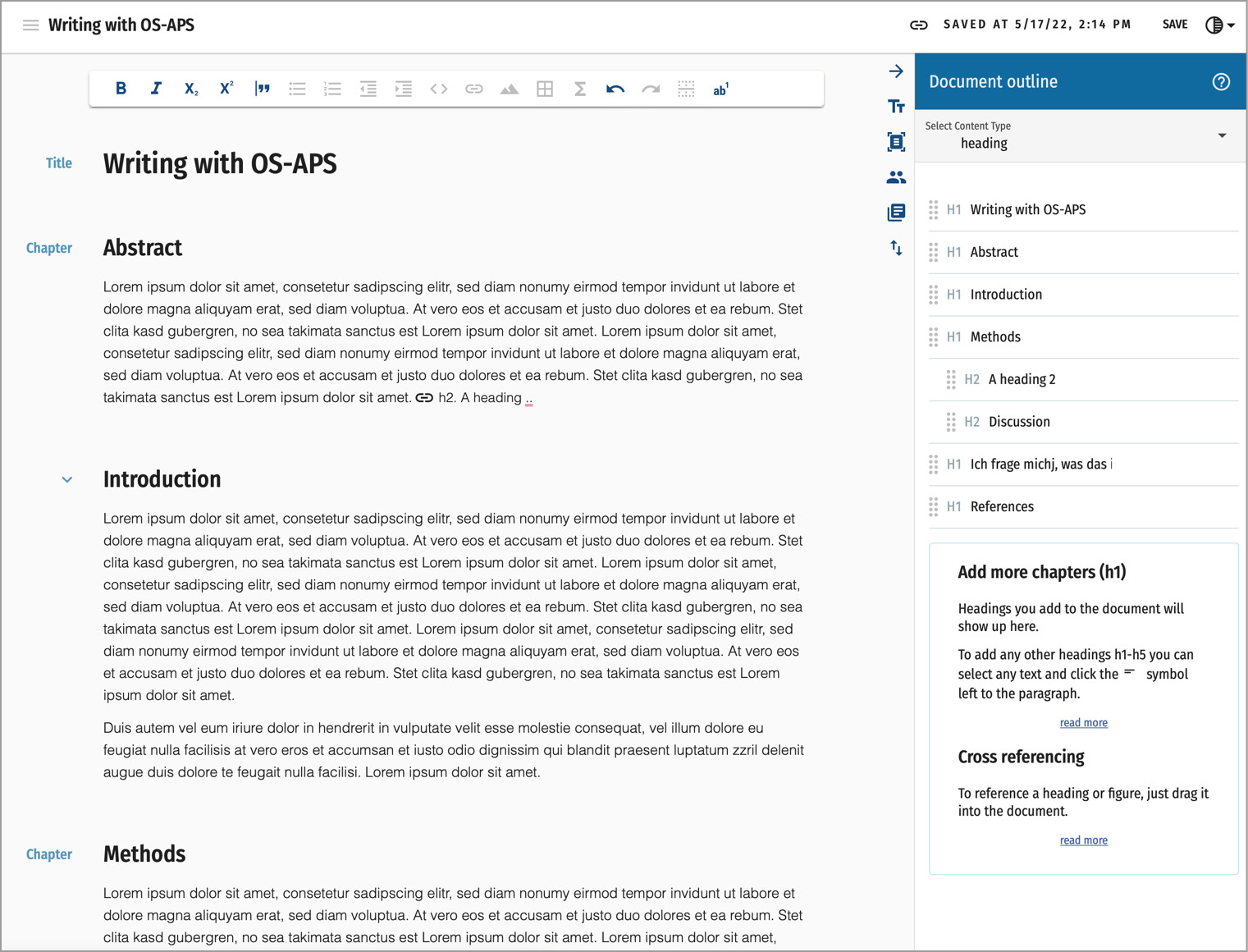Copy the document link with the chain icon

pos(919,25)
